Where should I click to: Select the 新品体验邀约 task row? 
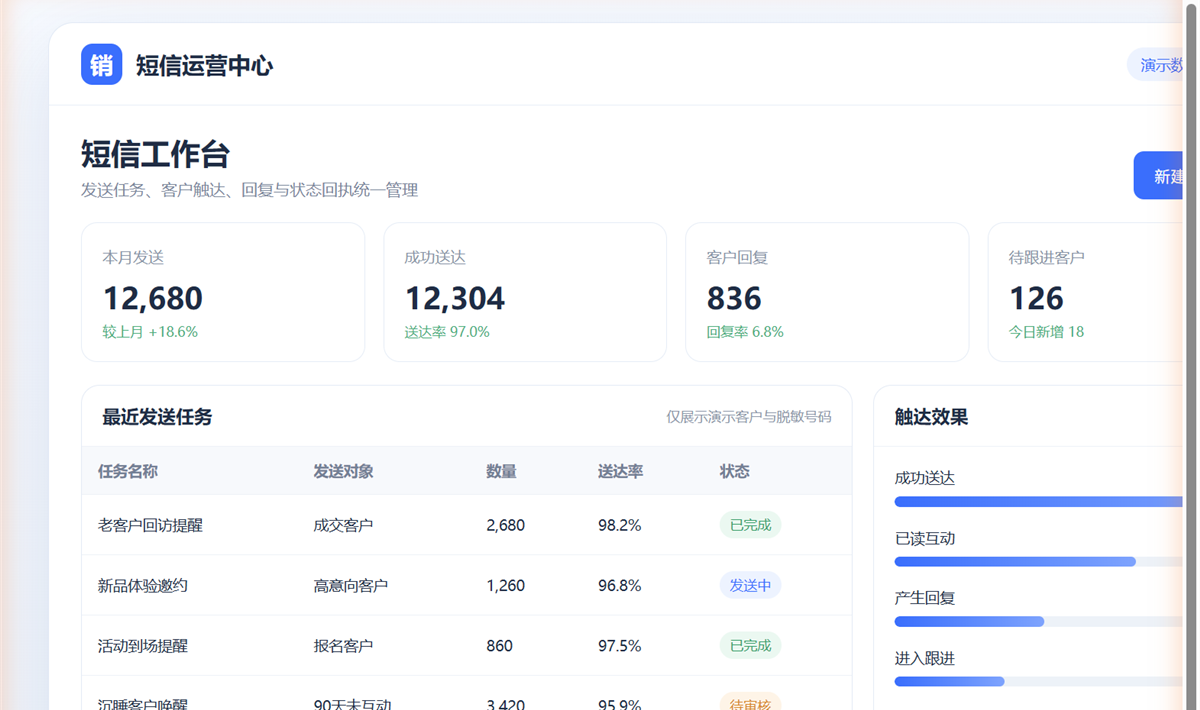(467, 585)
